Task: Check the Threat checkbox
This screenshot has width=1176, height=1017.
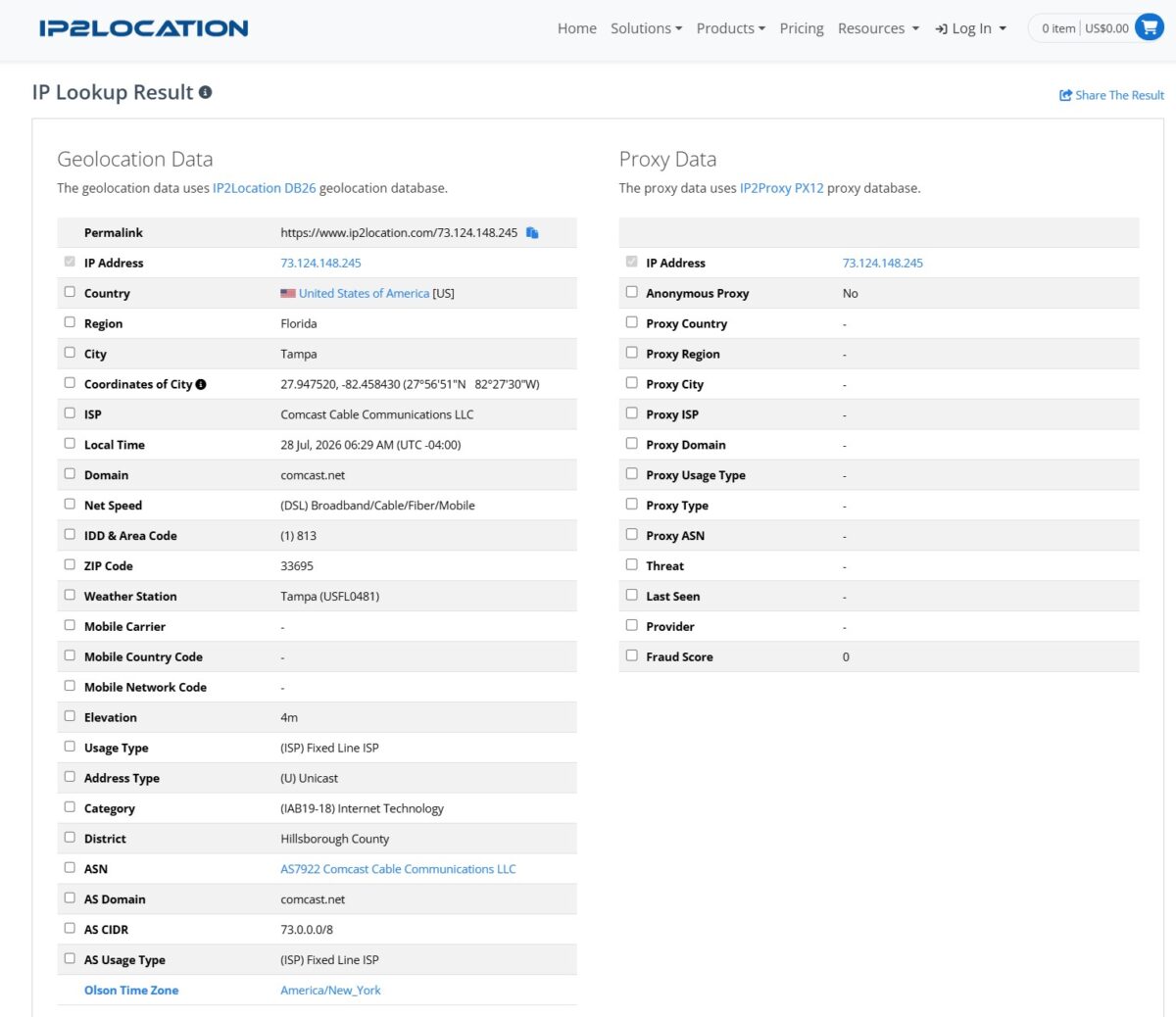Action: (x=631, y=564)
